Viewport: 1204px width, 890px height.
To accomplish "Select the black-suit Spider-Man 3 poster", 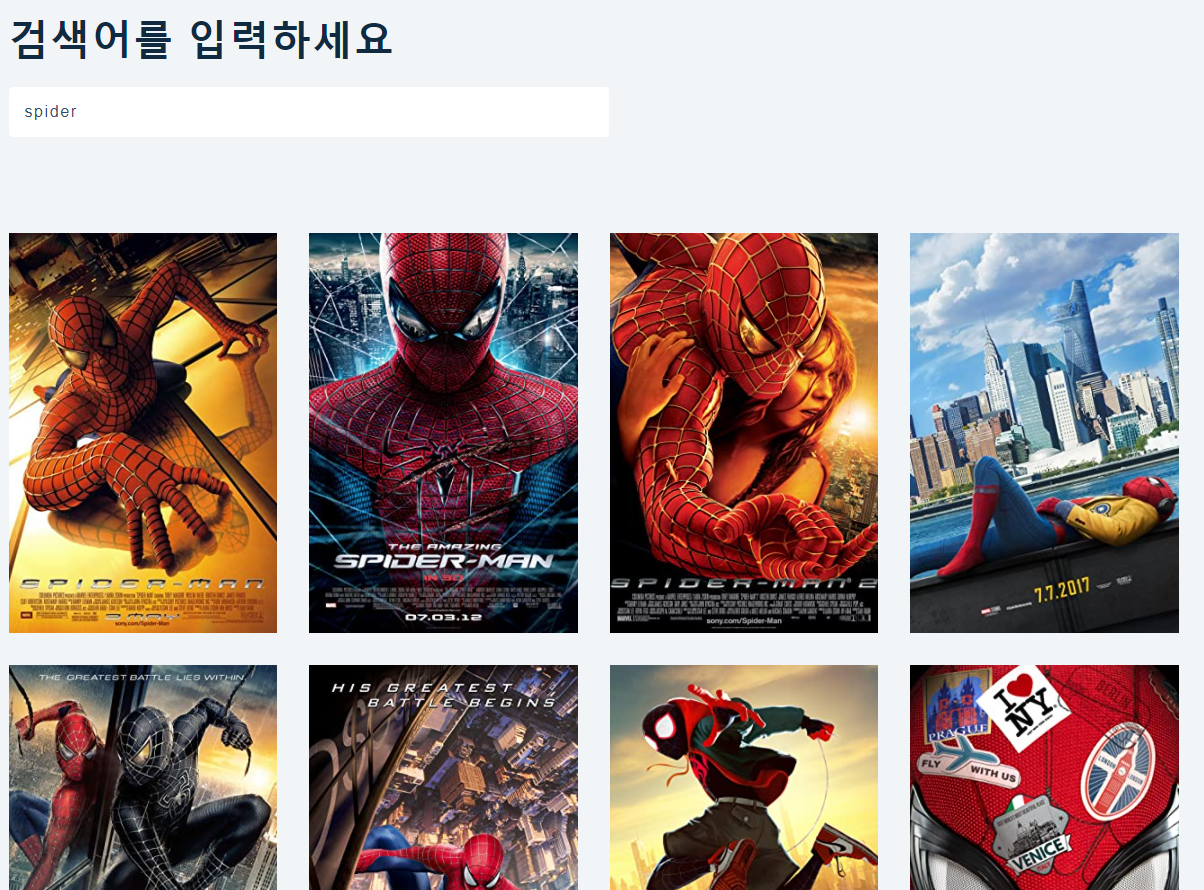I will coord(143,777).
